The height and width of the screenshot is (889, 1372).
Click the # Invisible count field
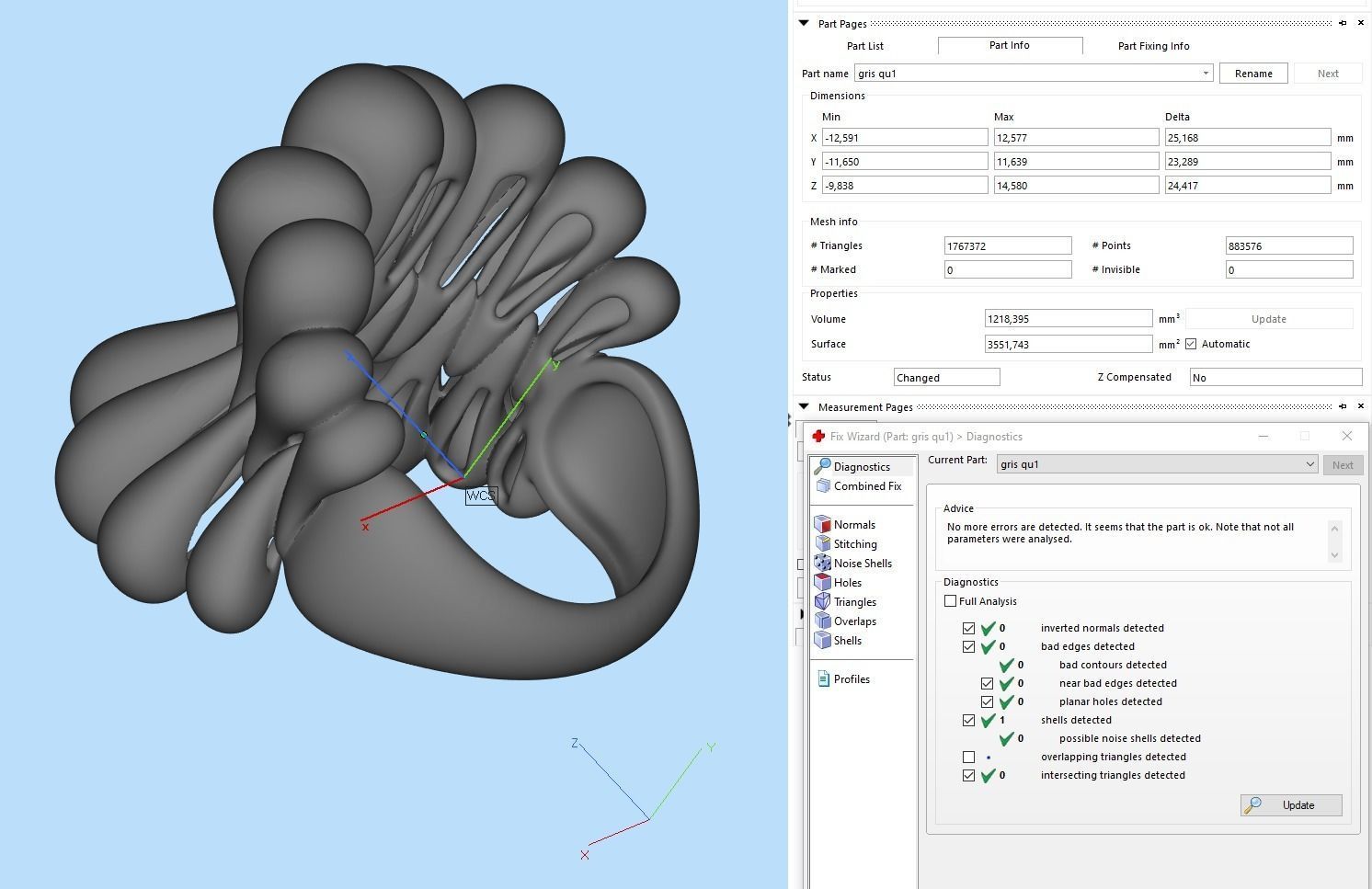pyautogui.click(x=1289, y=269)
